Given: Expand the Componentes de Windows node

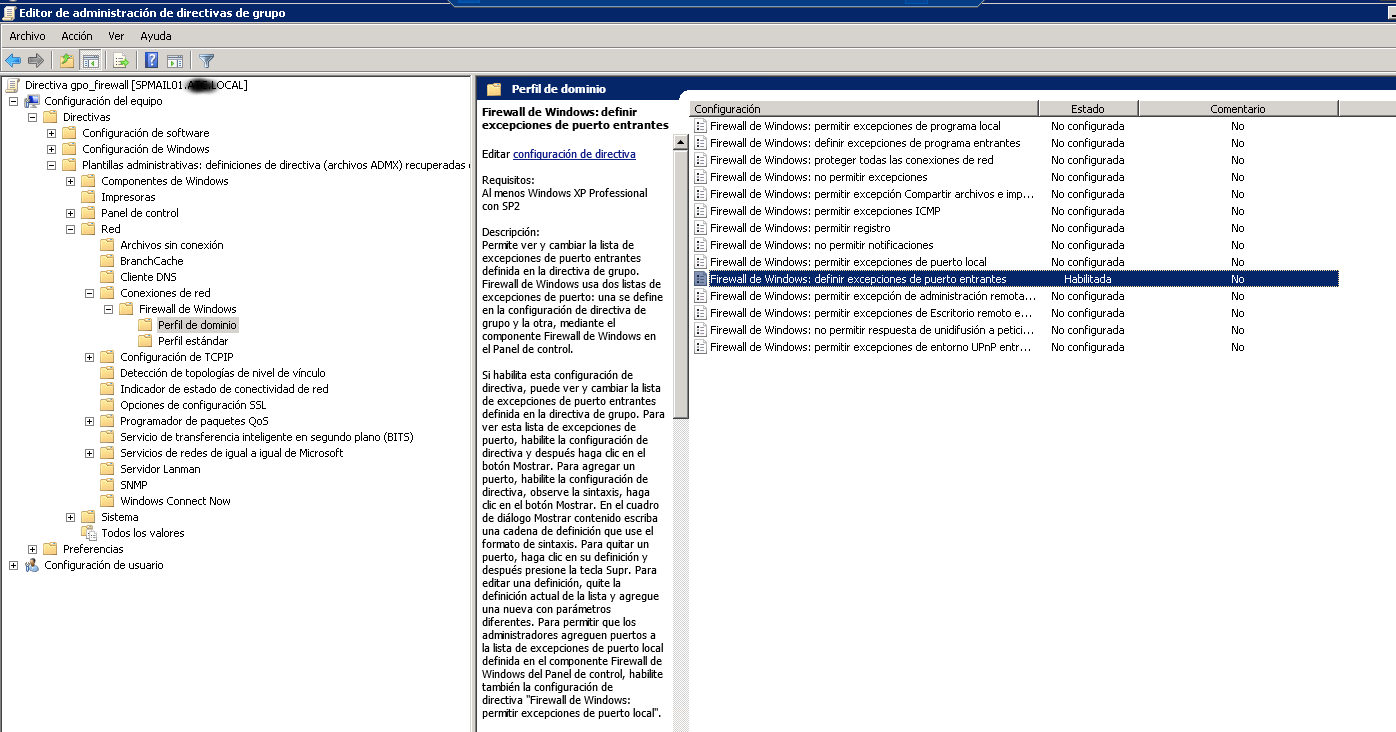Looking at the screenshot, I should (x=71, y=181).
